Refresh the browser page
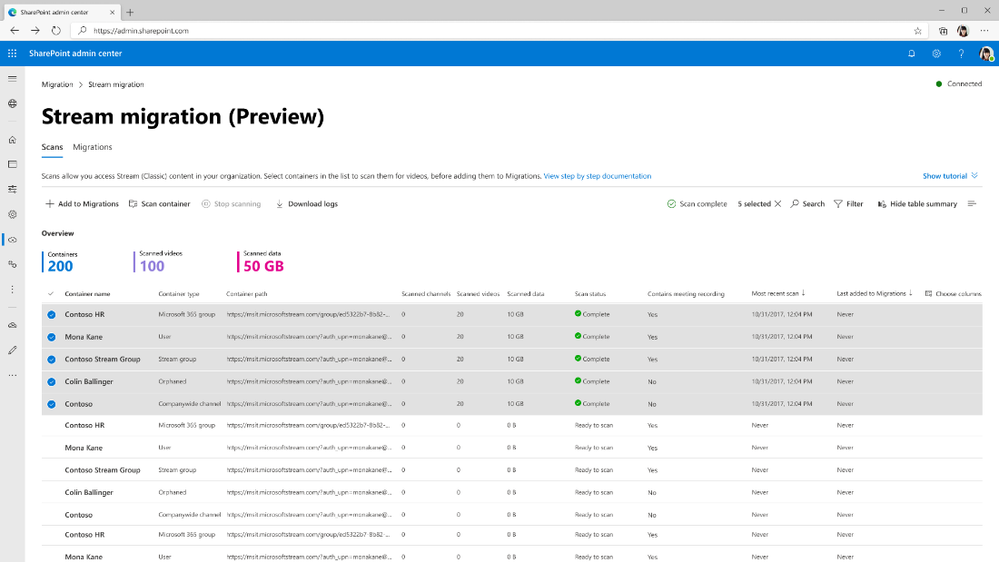The width and height of the screenshot is (999, 562). click(x=56, y=31)
